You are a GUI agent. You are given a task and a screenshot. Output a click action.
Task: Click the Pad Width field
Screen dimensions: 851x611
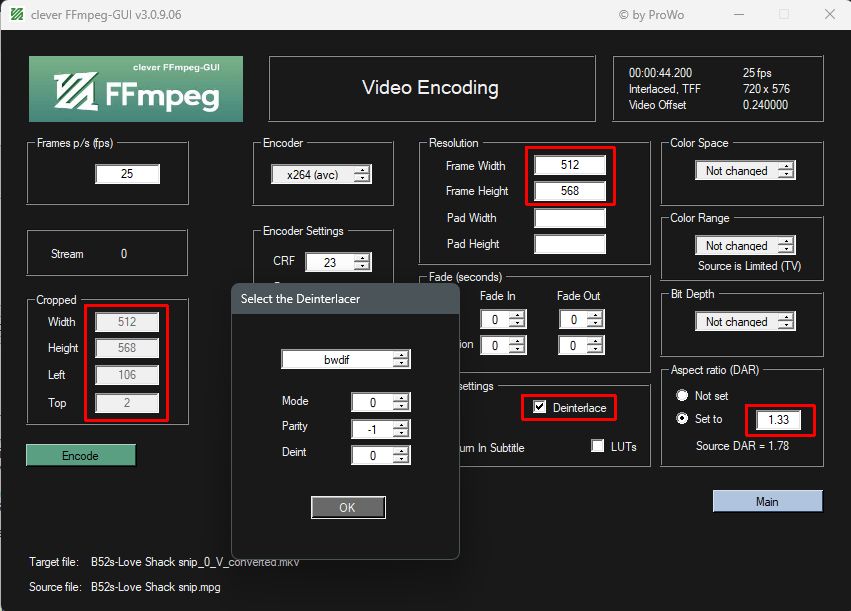pyautogui.click(x=570, y=218)
